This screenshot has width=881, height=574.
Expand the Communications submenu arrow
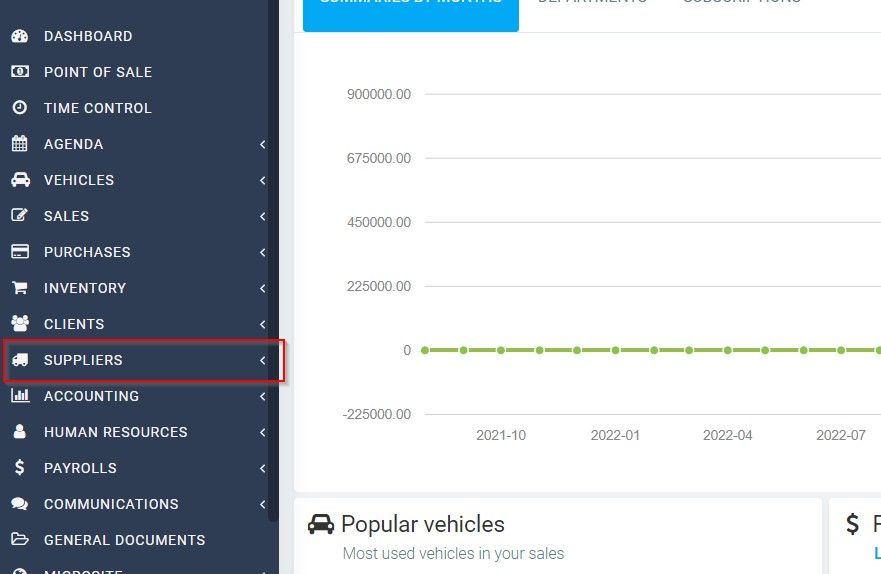coord(262,504)
